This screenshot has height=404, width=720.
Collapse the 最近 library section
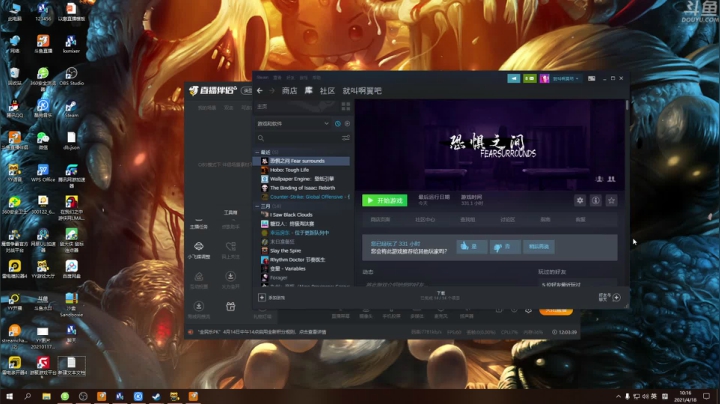coord(257,152)
